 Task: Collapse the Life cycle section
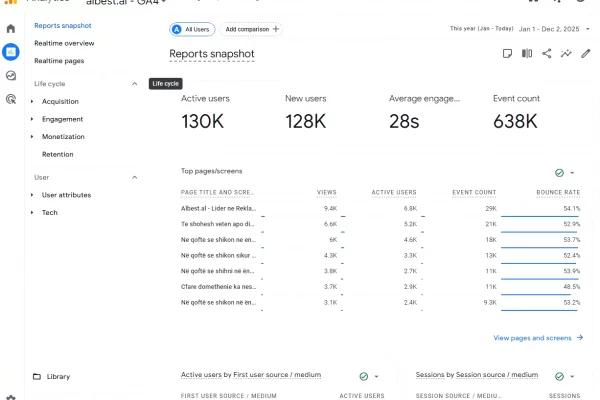(x=135, y=84)
